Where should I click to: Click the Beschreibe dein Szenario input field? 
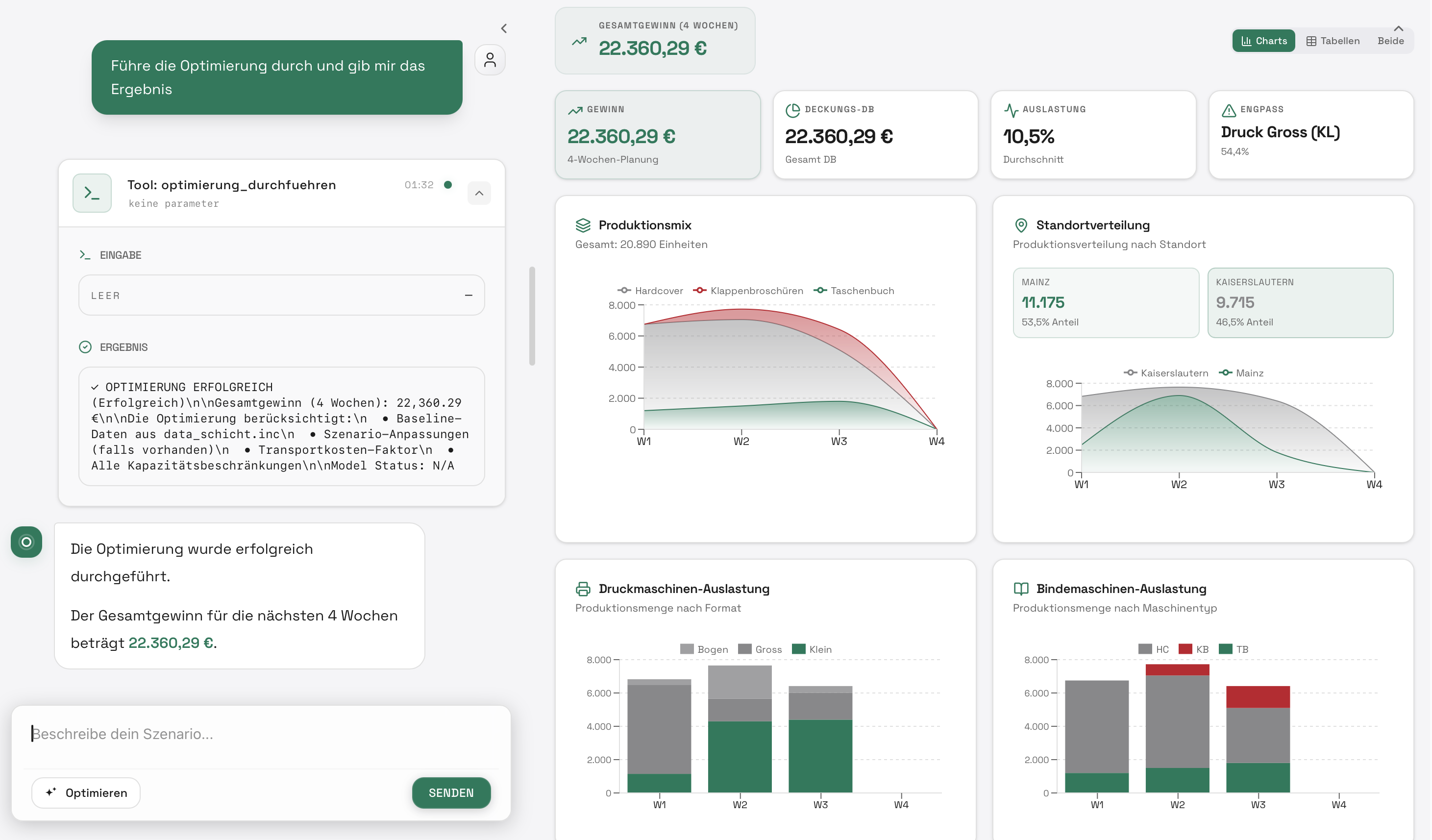pyautogui.click(x=227, y=734)
